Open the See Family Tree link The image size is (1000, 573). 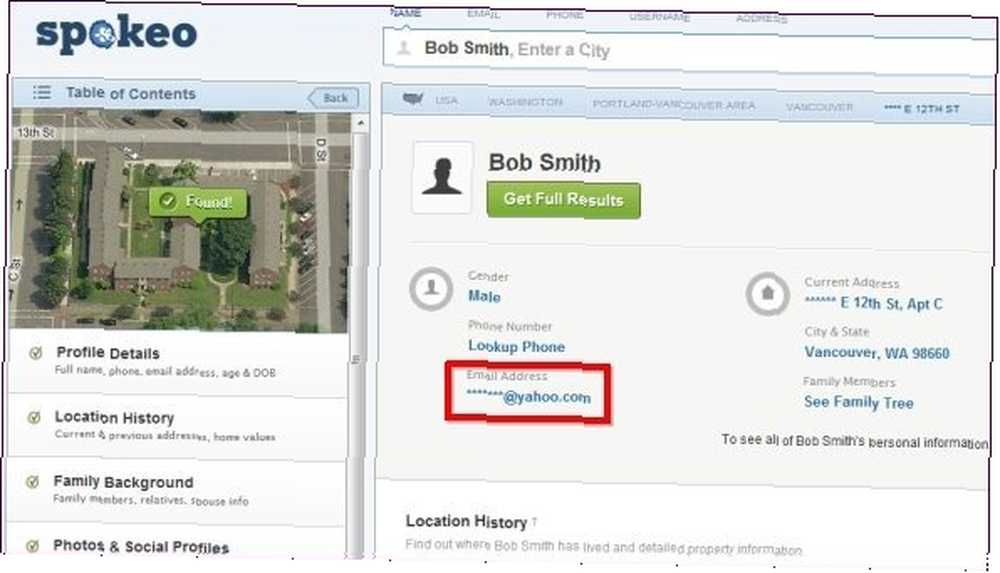click(x=858, y=403)
